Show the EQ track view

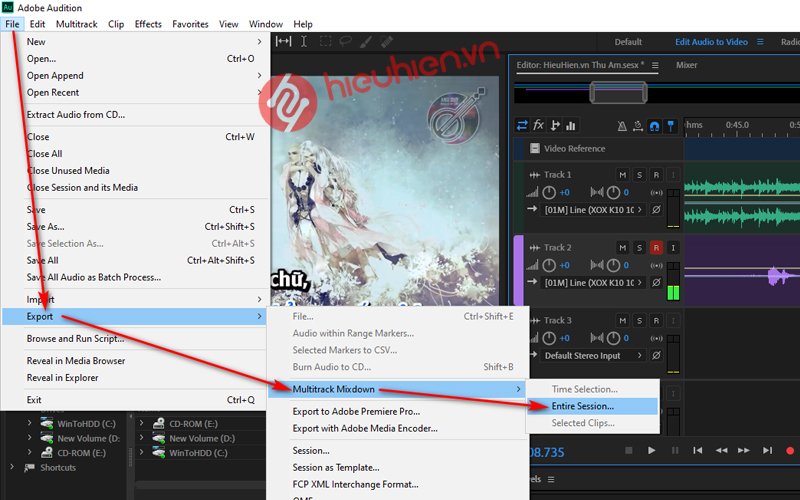tap(571, 125)
